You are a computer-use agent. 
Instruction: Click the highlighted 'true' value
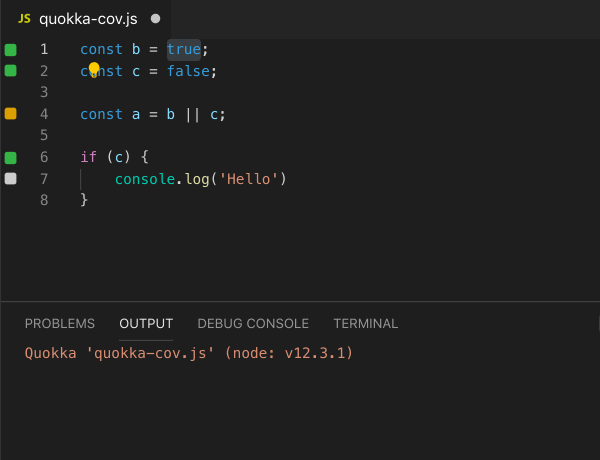[x=184, y=49]
